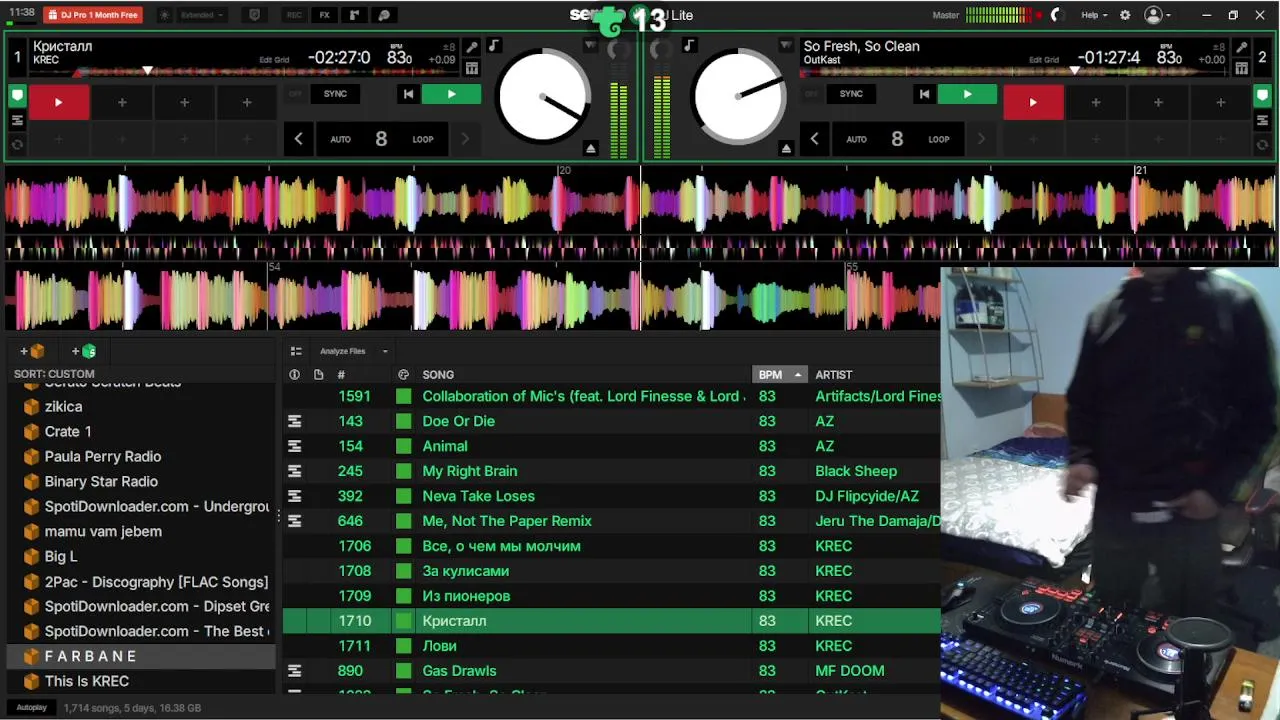The width and height of the screenshot is (1280, 720).
Task: Sort by track number column
Action: (x=341, y=375)
